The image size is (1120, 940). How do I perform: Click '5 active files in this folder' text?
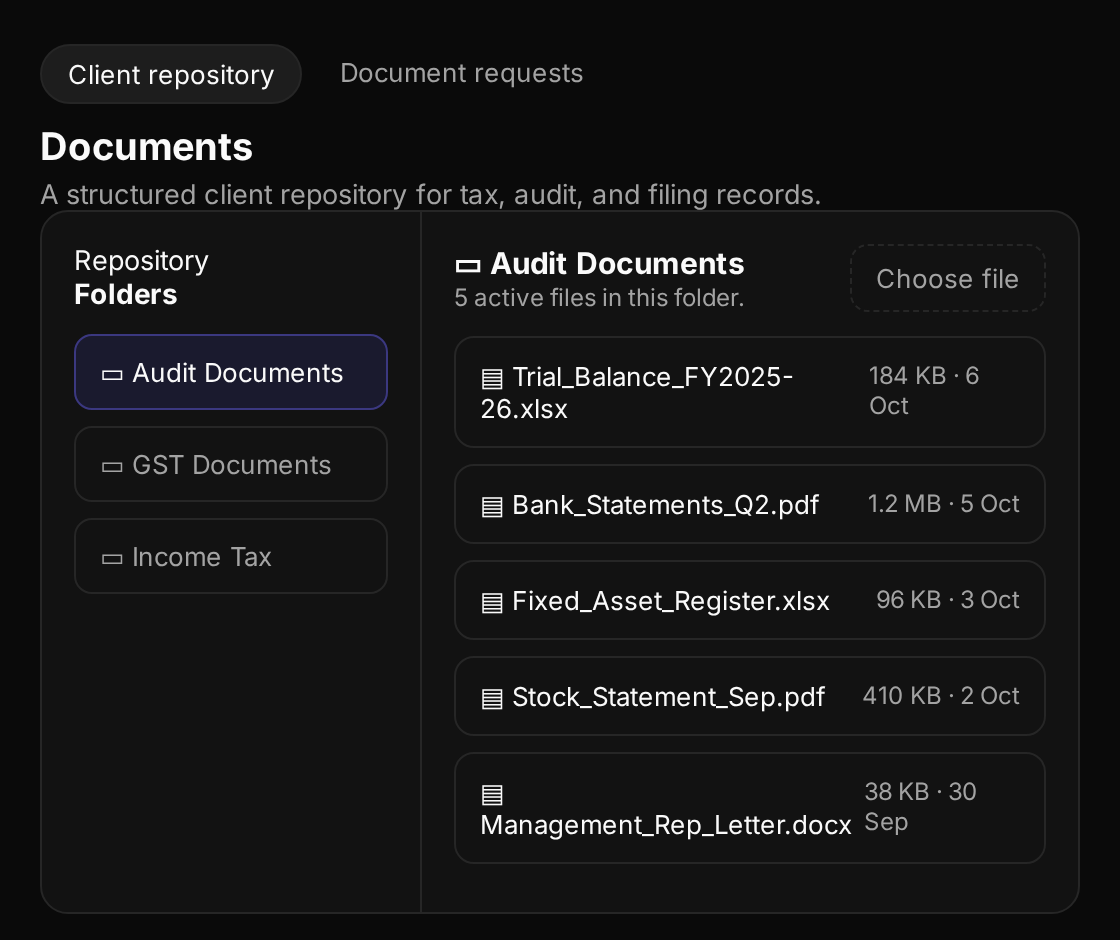[x=599, y=297]
